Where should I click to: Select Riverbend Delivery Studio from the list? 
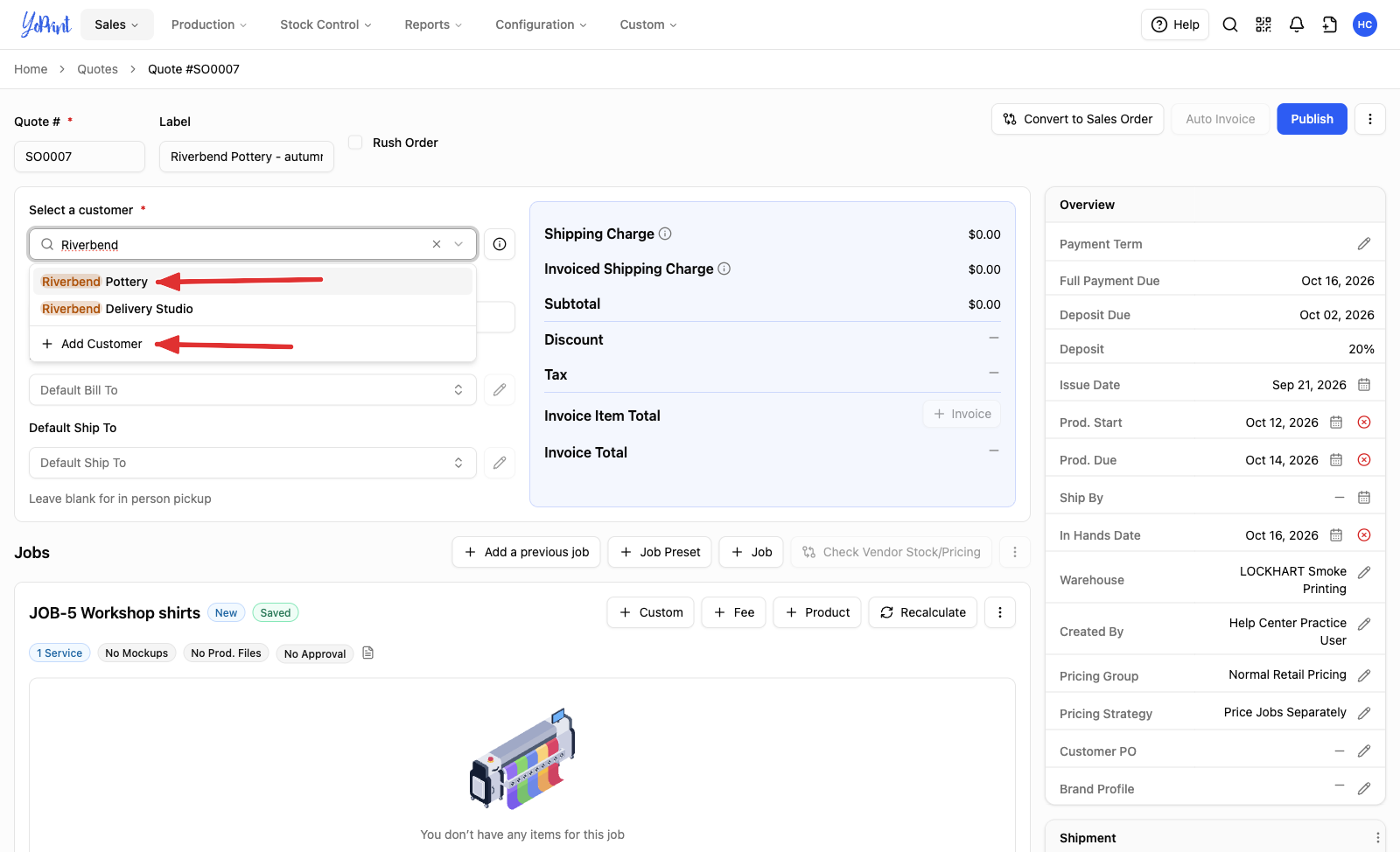pyautogui.click(x=253, y=309)
